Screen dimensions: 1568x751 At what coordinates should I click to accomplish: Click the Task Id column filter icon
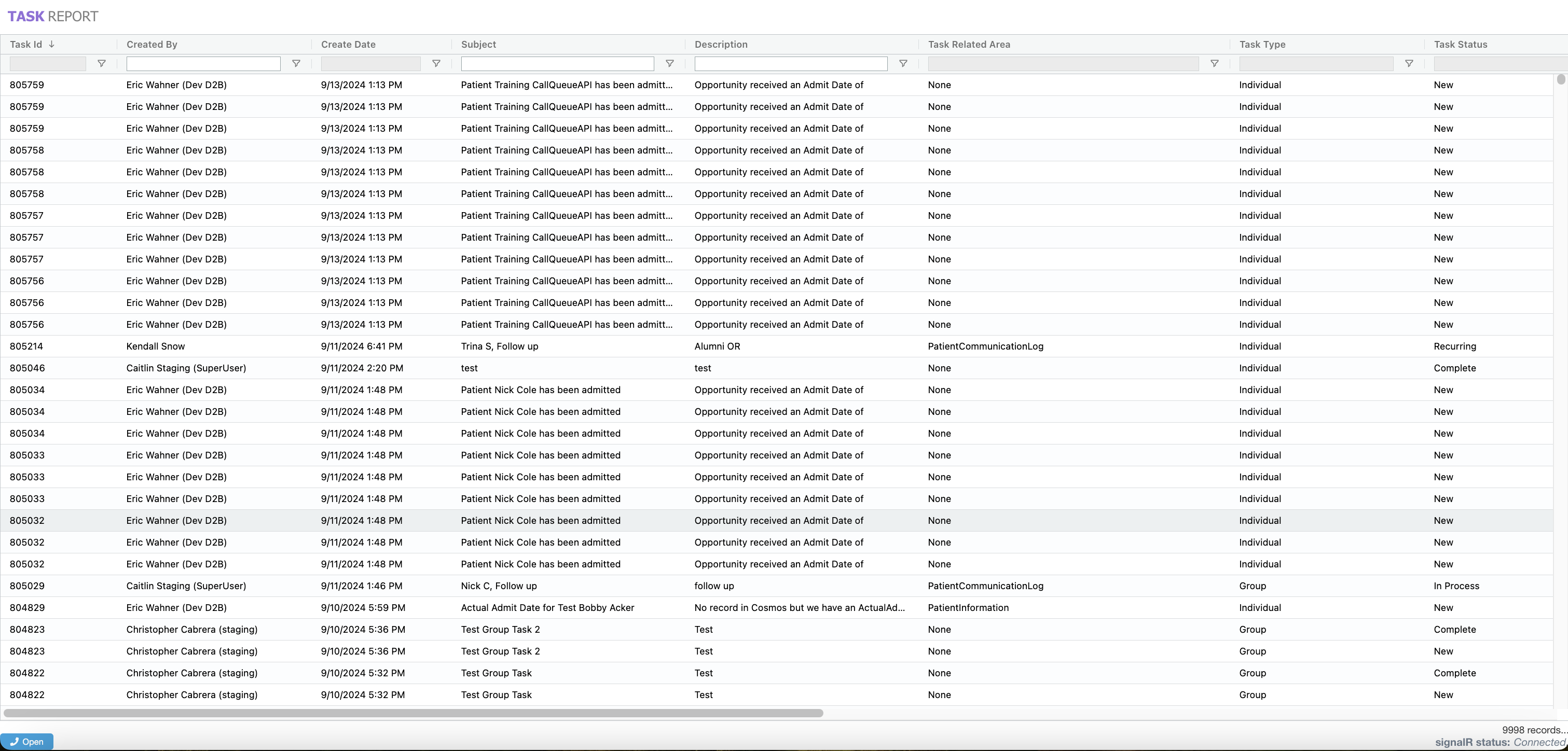tap(102, 63)
